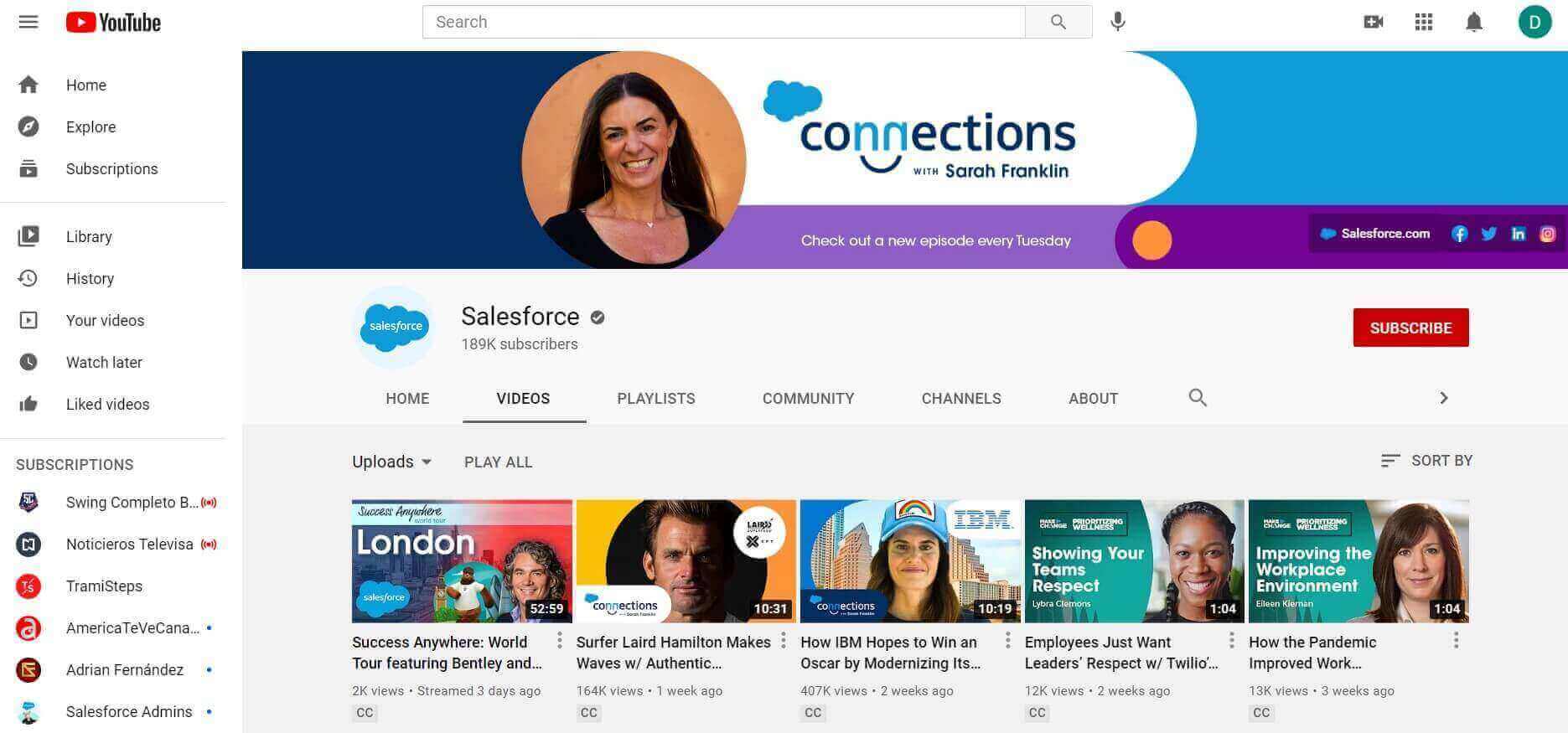Open Salesforce Instagram link in banner
This screenshot has width=1568, height=733.
[x=1547, y=234]
